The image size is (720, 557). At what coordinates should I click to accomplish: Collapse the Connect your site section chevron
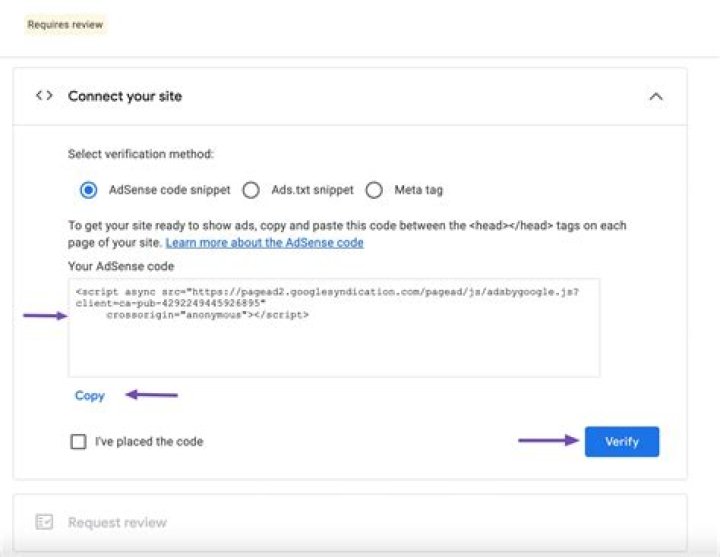(656, 96)
